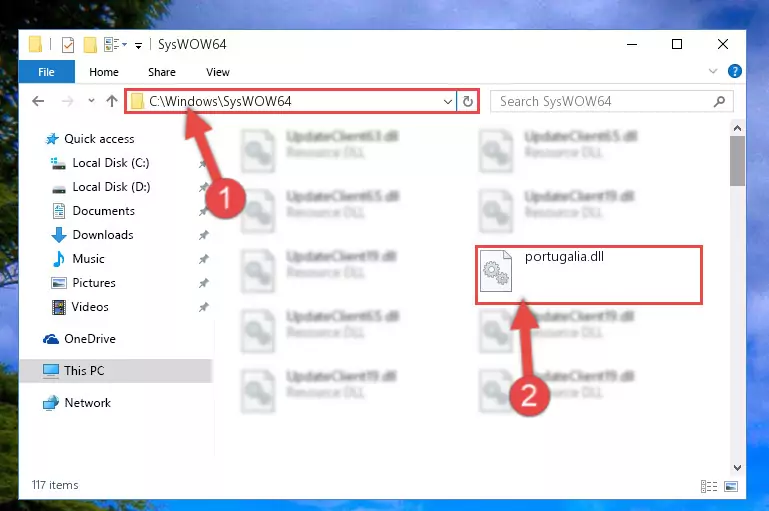Screen dimensions: 769x511
Task: Click the pin icon next to Downloads
Action: coord(204,235)
